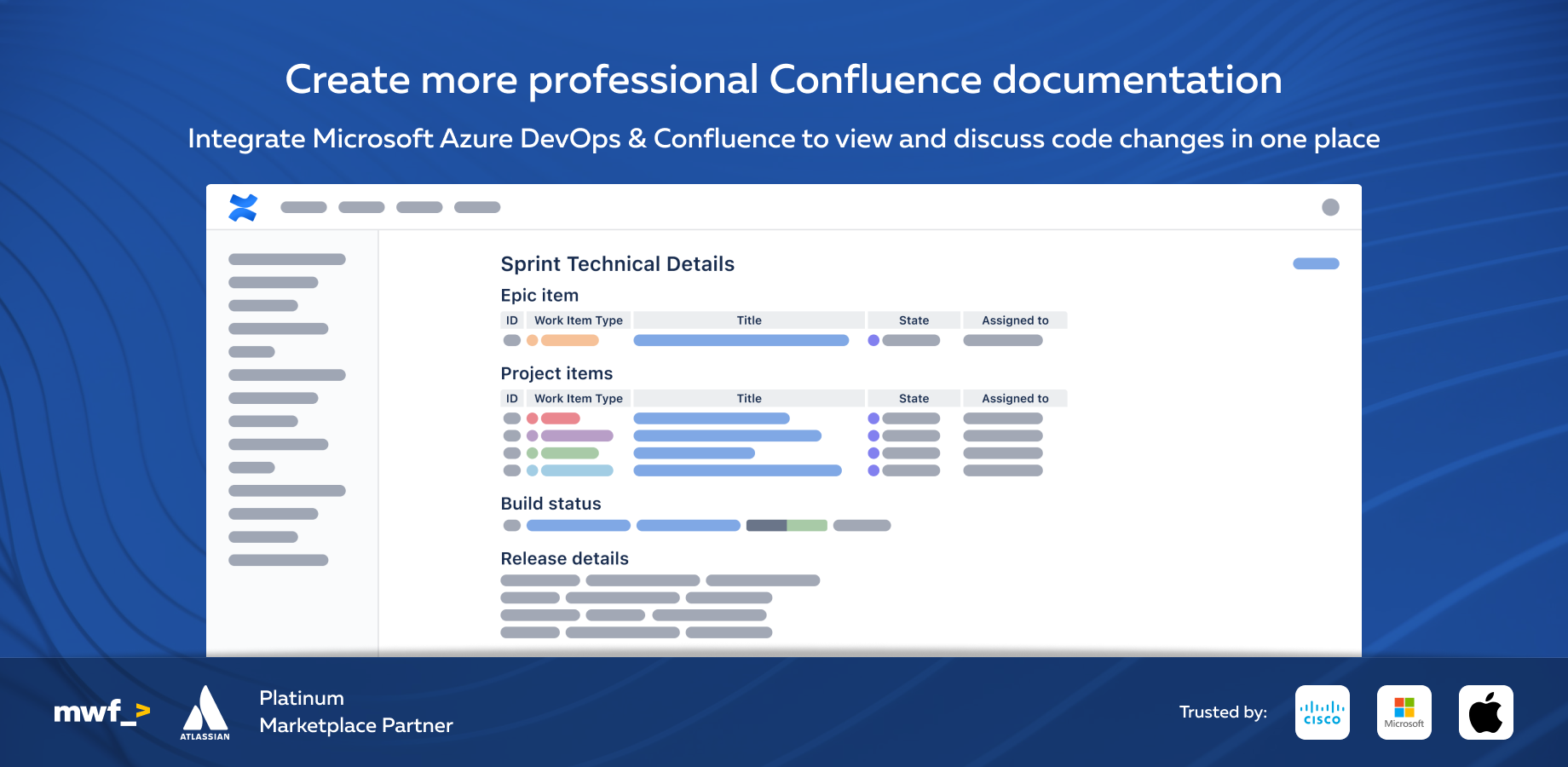The width and height of the screenshot is (1568, 767).
Task: Click the Epic item Title column header
Action: pos(749,320)
